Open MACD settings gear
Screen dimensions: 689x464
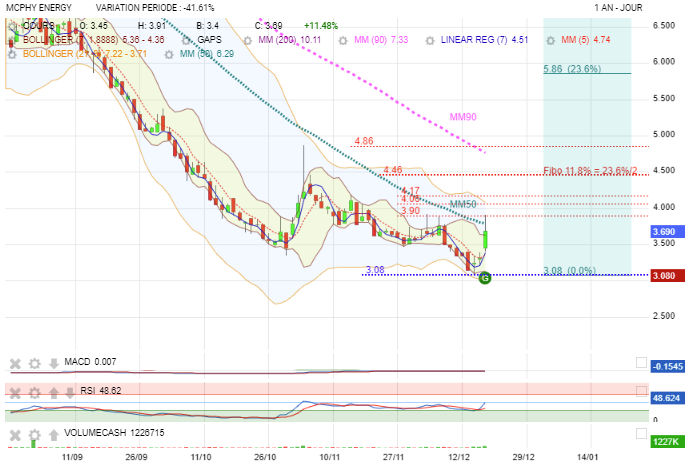coord(34,363)
